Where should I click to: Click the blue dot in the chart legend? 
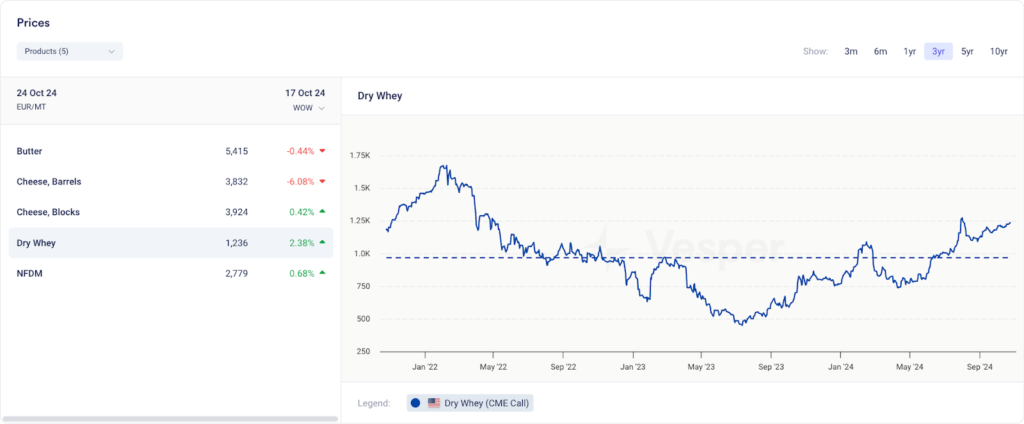pyautogui.click(x=416, y=403)
